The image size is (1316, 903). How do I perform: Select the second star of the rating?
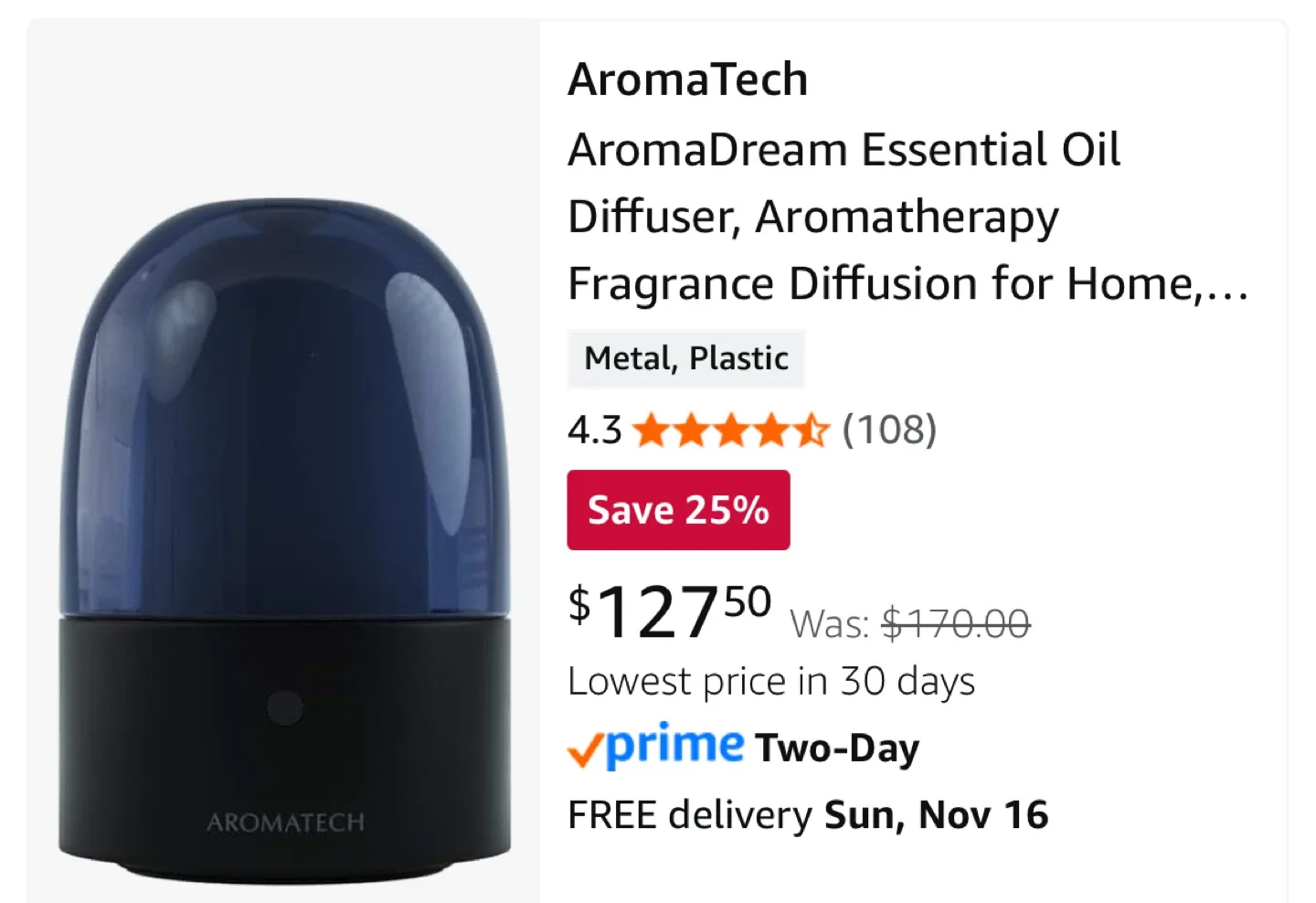point(693,430)
